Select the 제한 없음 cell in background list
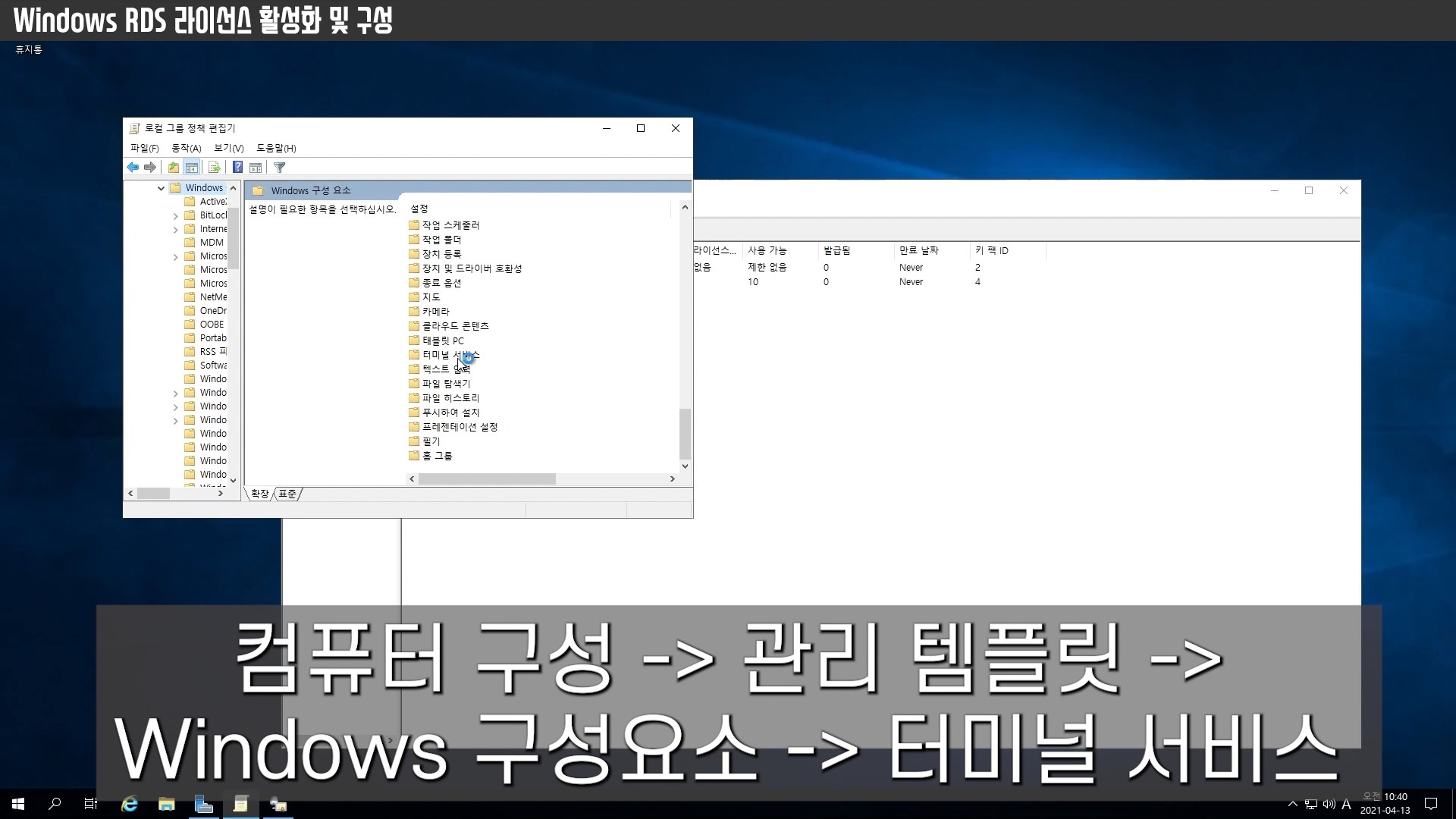Viewport: 1456px width, 819px height. click(767, 267)
